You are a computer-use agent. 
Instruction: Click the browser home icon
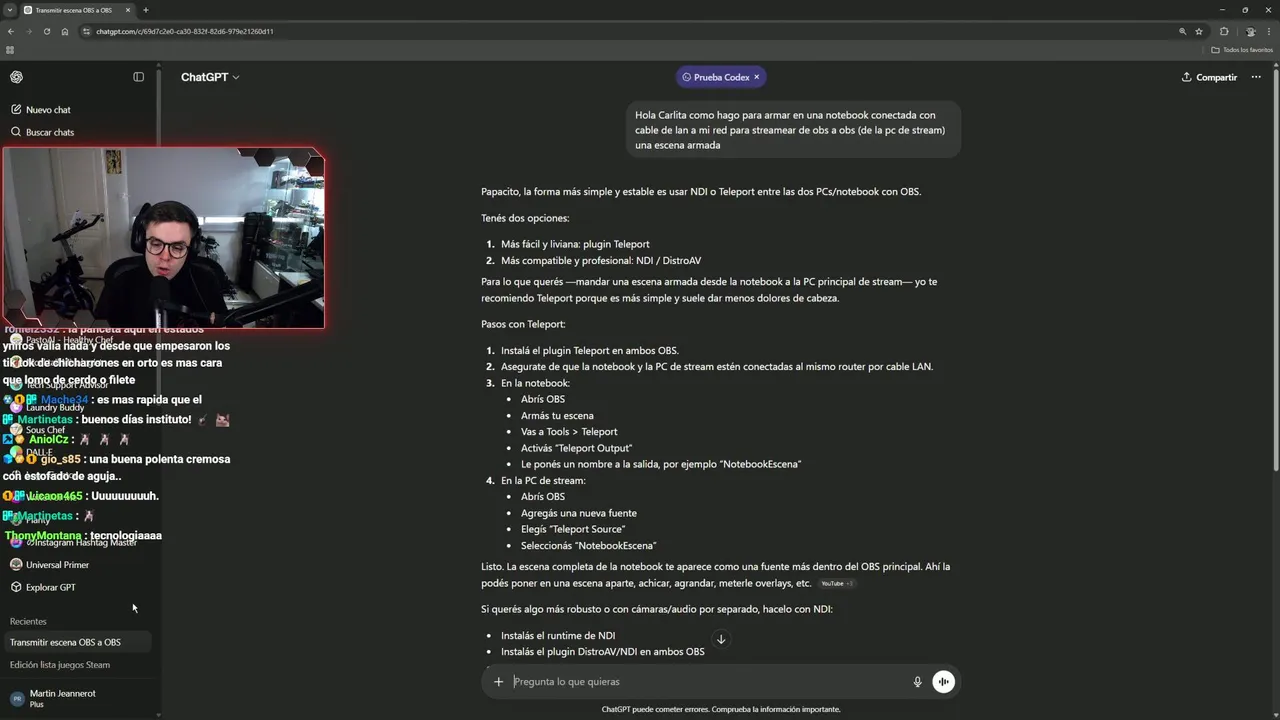65,31
